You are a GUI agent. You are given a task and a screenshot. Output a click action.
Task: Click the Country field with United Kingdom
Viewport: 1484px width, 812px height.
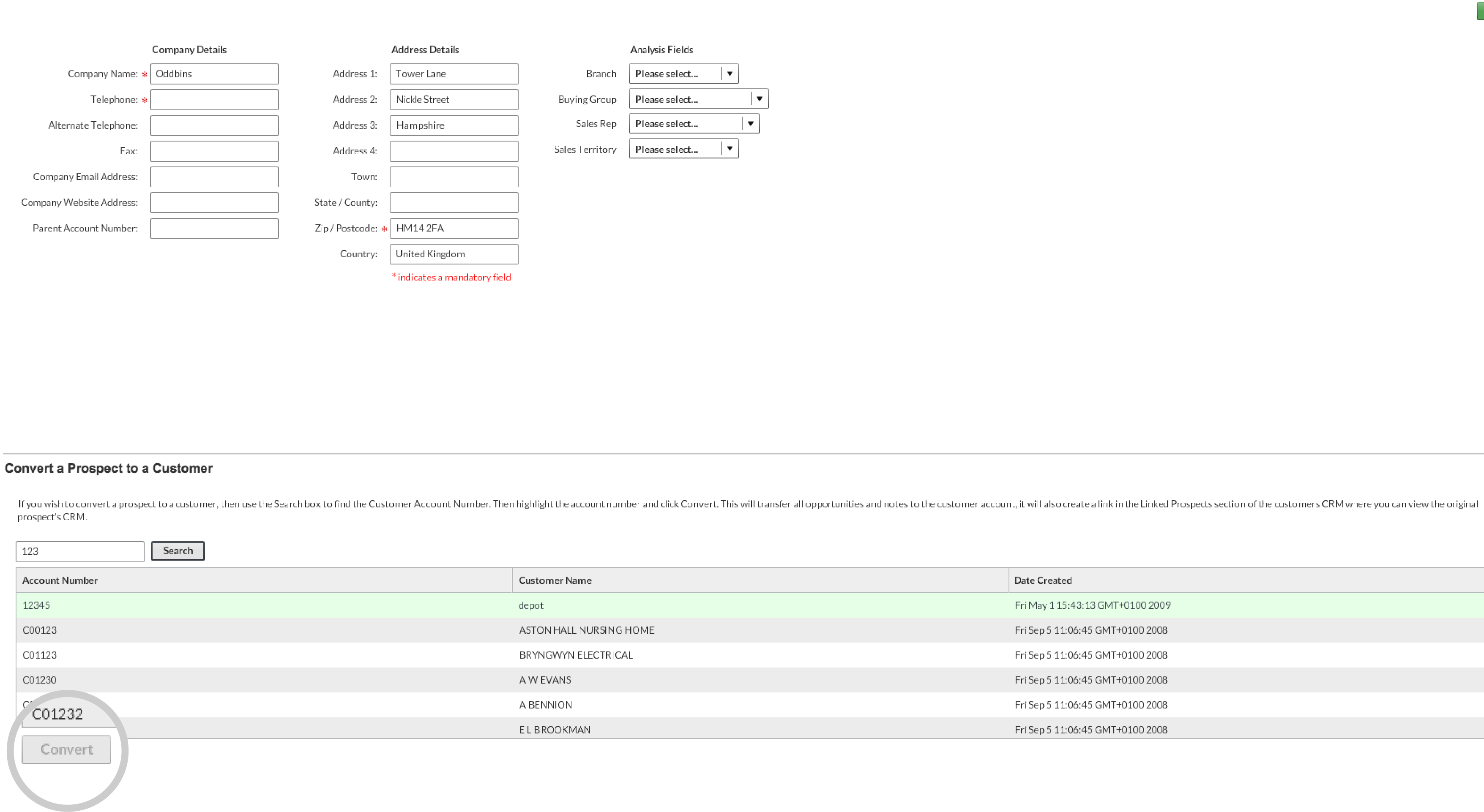[454, 254]
